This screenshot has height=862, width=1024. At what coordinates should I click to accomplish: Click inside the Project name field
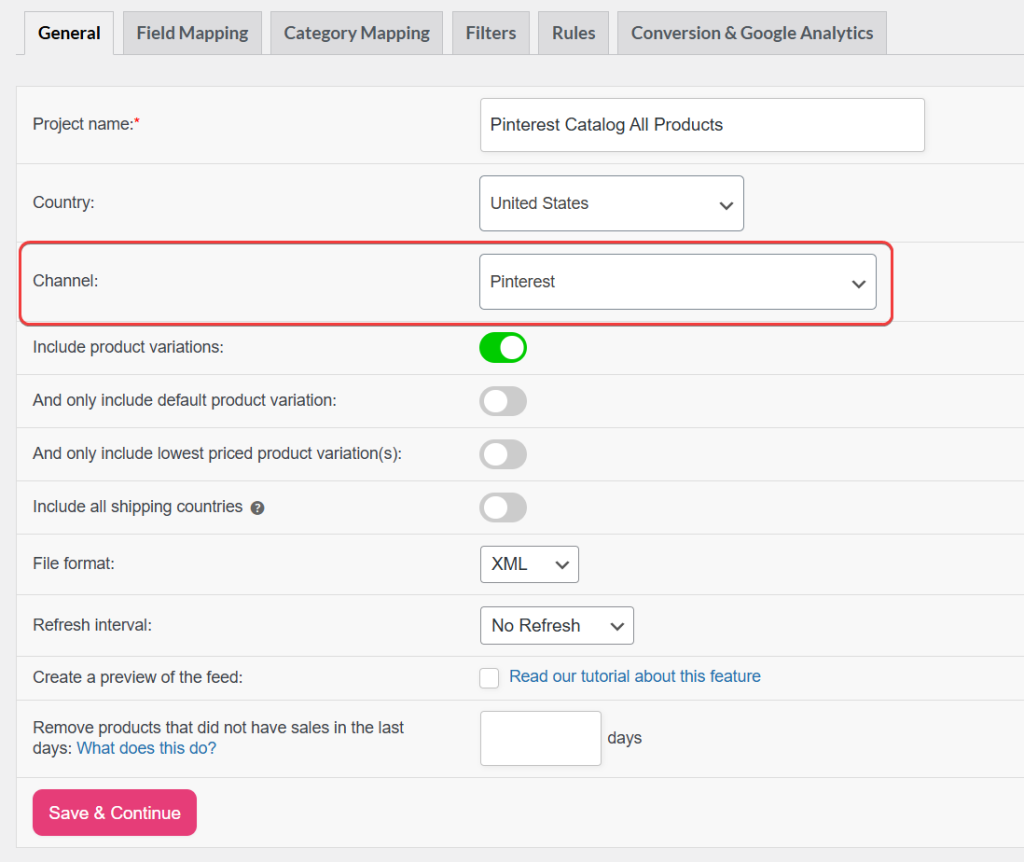coord(702,124)
